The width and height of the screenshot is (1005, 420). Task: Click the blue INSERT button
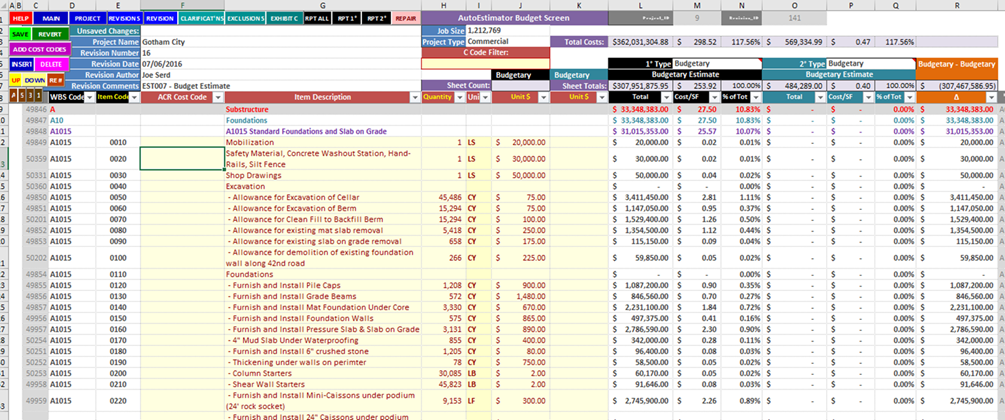(x=21, y=65)
